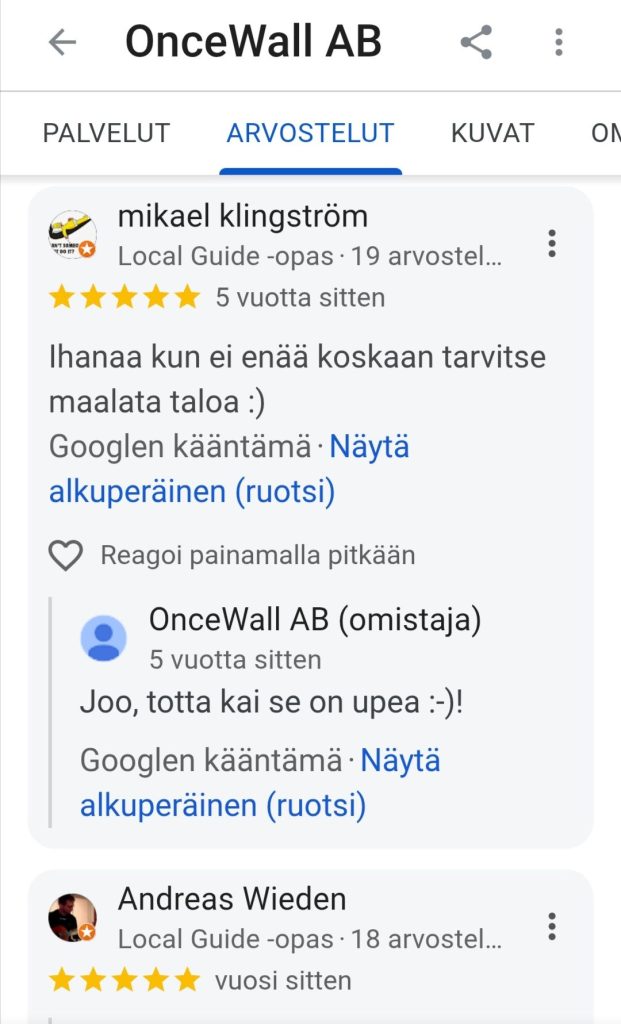Tap the share icon in header
The width and height of the screenshot is (621, 1024).
click(x=476, y=42)
